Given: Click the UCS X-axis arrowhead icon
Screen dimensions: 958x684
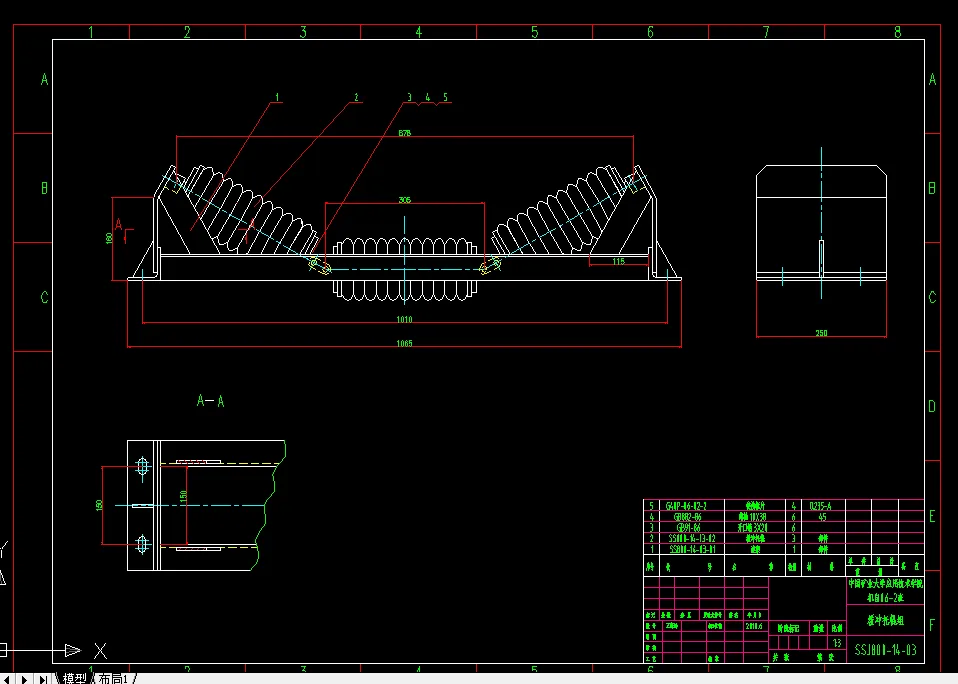Looking at the screenshot, I should click(x=73, y=650).
